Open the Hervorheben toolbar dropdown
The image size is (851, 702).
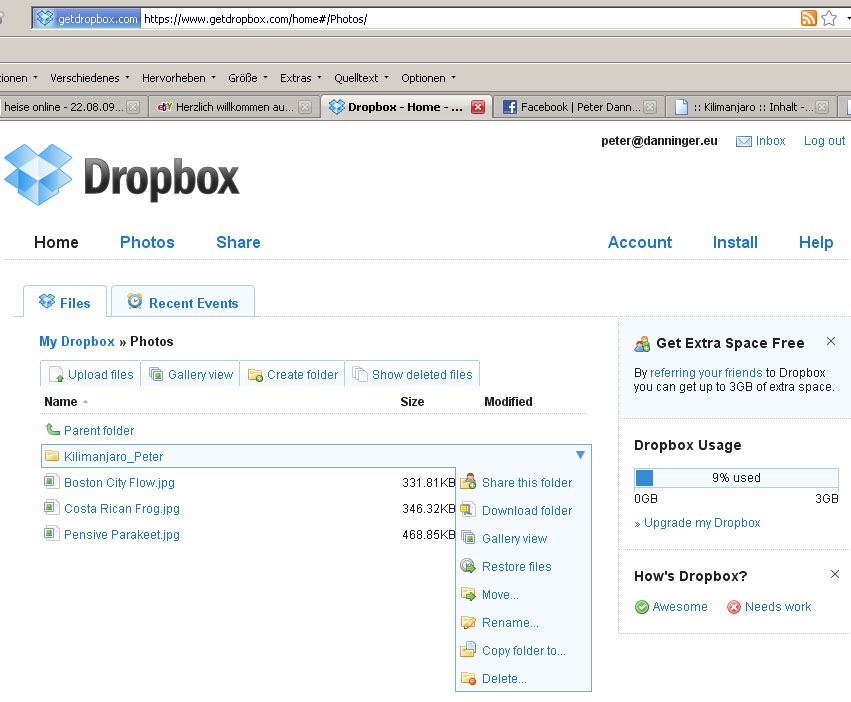coord(179,78)
